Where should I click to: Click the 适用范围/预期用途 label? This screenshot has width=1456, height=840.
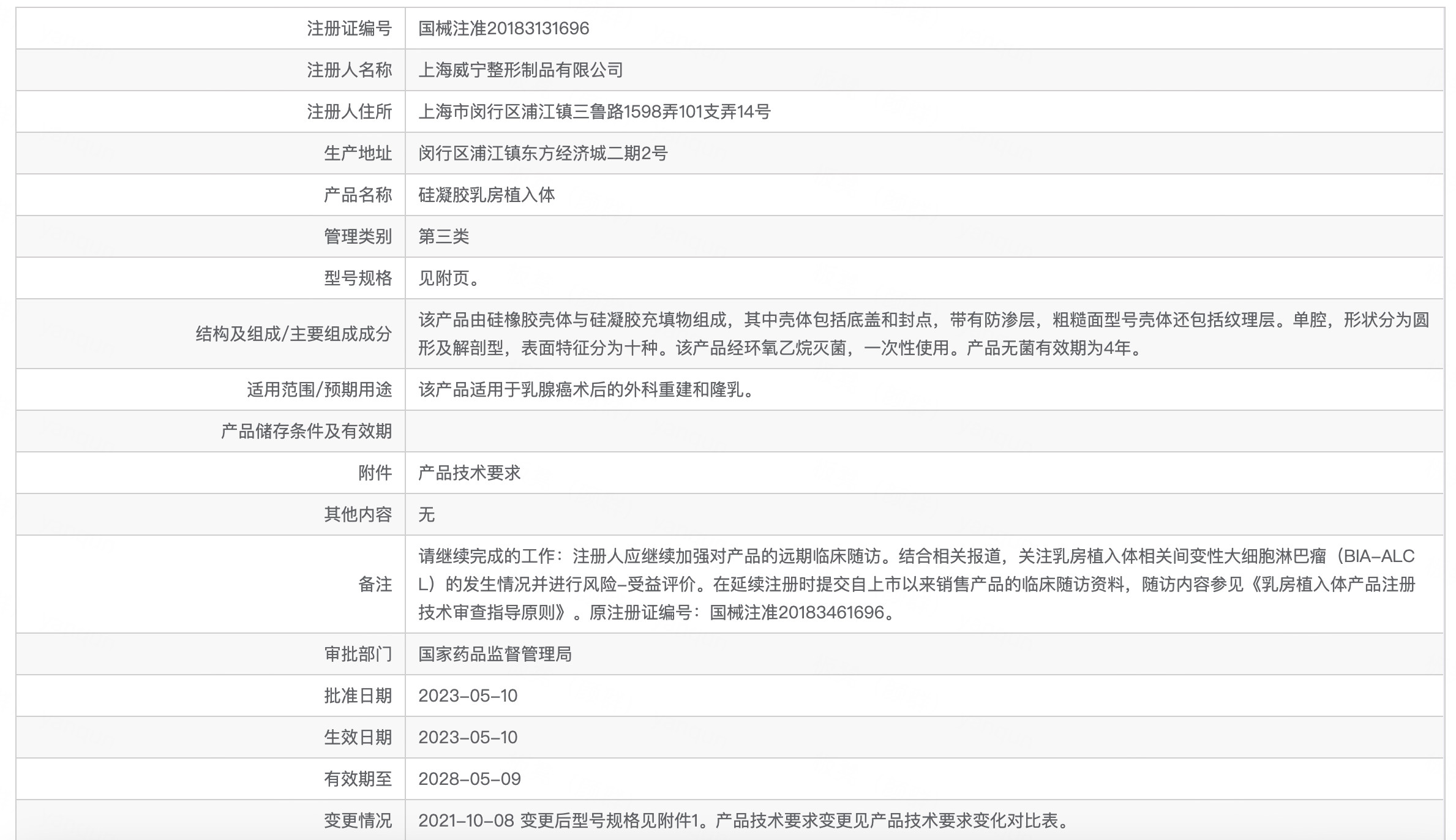pyautogui.click(x=319, y=390)
